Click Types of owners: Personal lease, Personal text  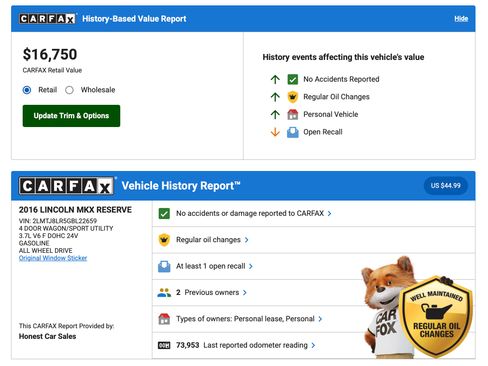(245, 319)
